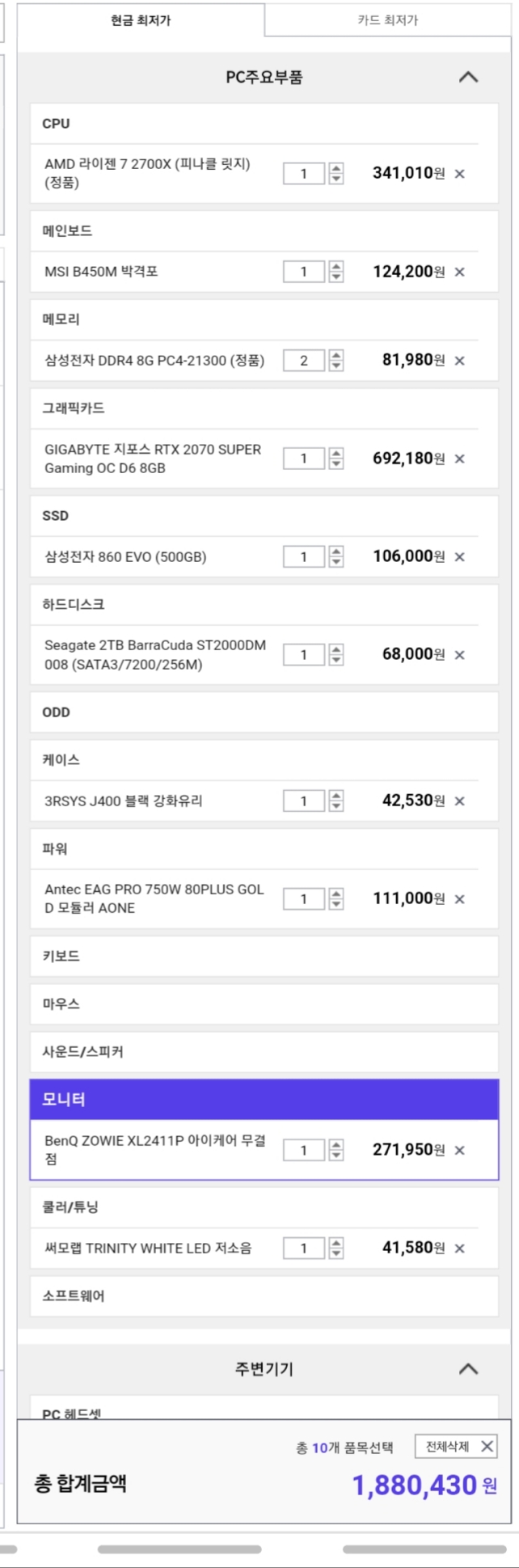The image size is (519, 1568).
Task: Remove the RTX 2070 SUPER graphics card
Action: [459, 459]
